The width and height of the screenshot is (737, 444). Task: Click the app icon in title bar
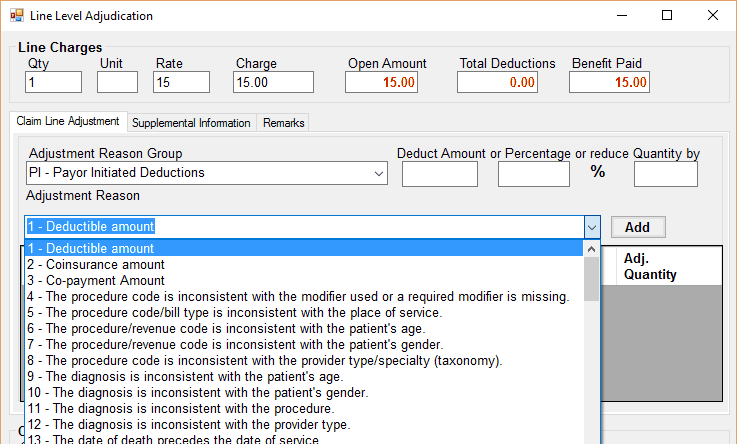coord(17,16)
